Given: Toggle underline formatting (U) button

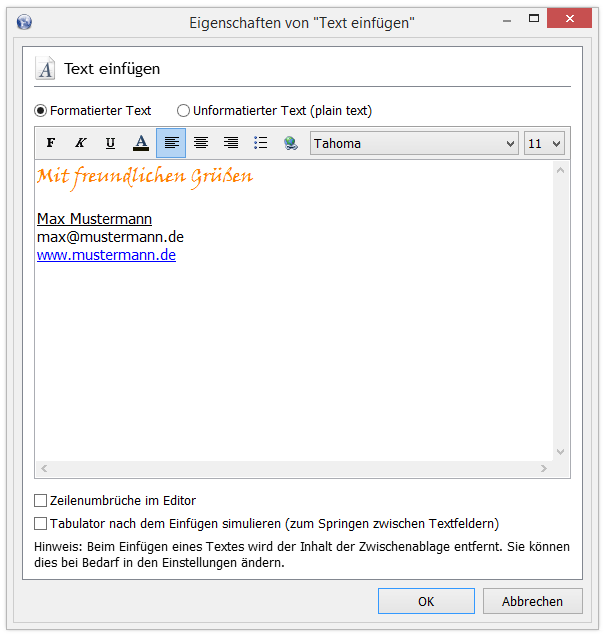Looking at the screenshot, I should 110,143.
